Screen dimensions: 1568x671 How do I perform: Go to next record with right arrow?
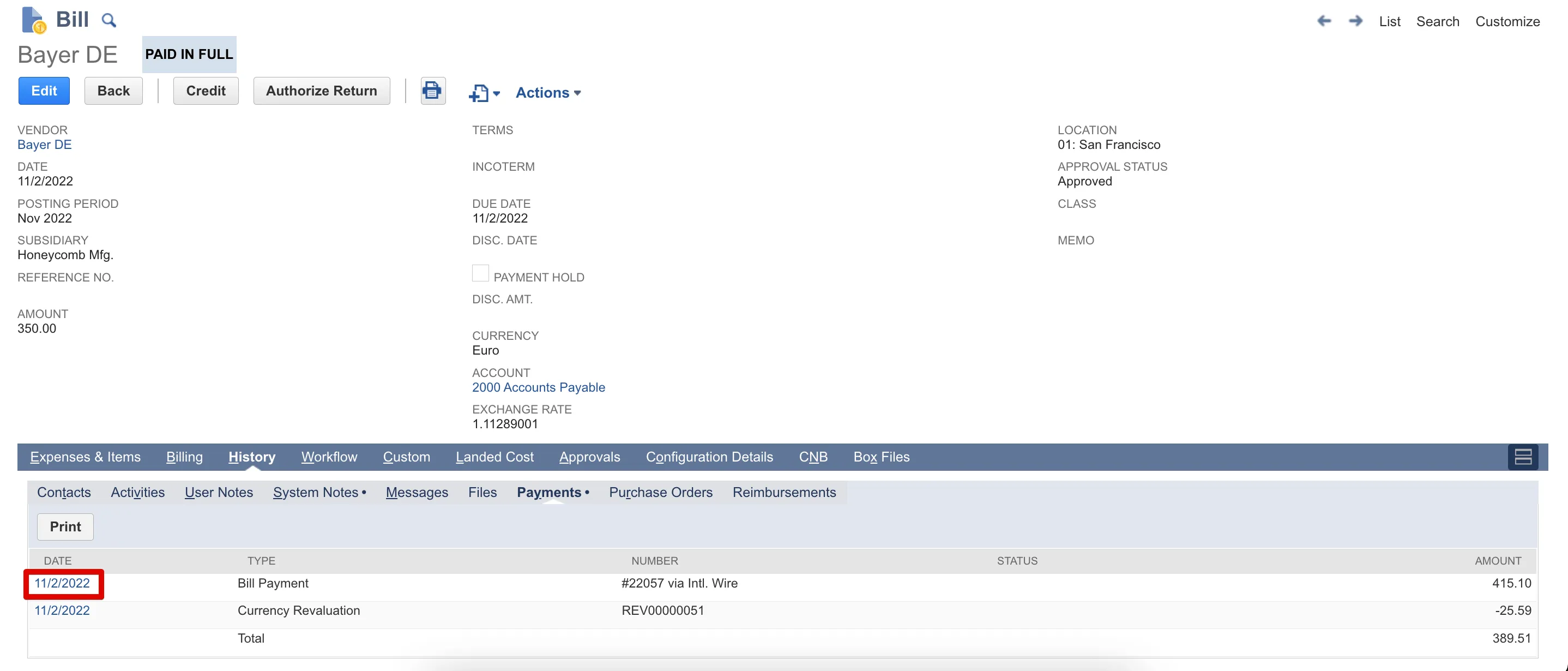tap(1355, 21)
